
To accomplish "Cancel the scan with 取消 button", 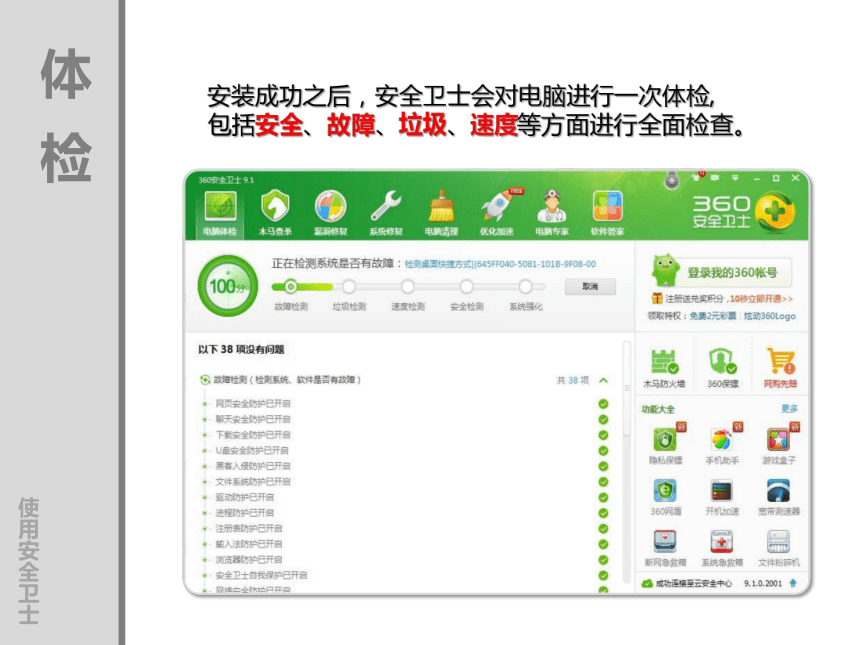I will pos(590,286).
